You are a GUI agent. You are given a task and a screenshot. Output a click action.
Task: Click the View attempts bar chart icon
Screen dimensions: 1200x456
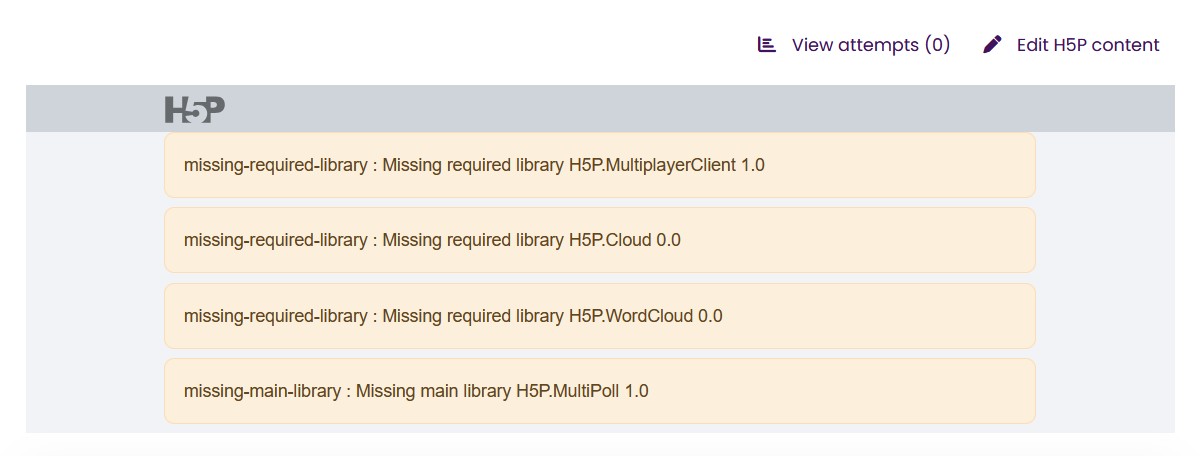[767, 45]
